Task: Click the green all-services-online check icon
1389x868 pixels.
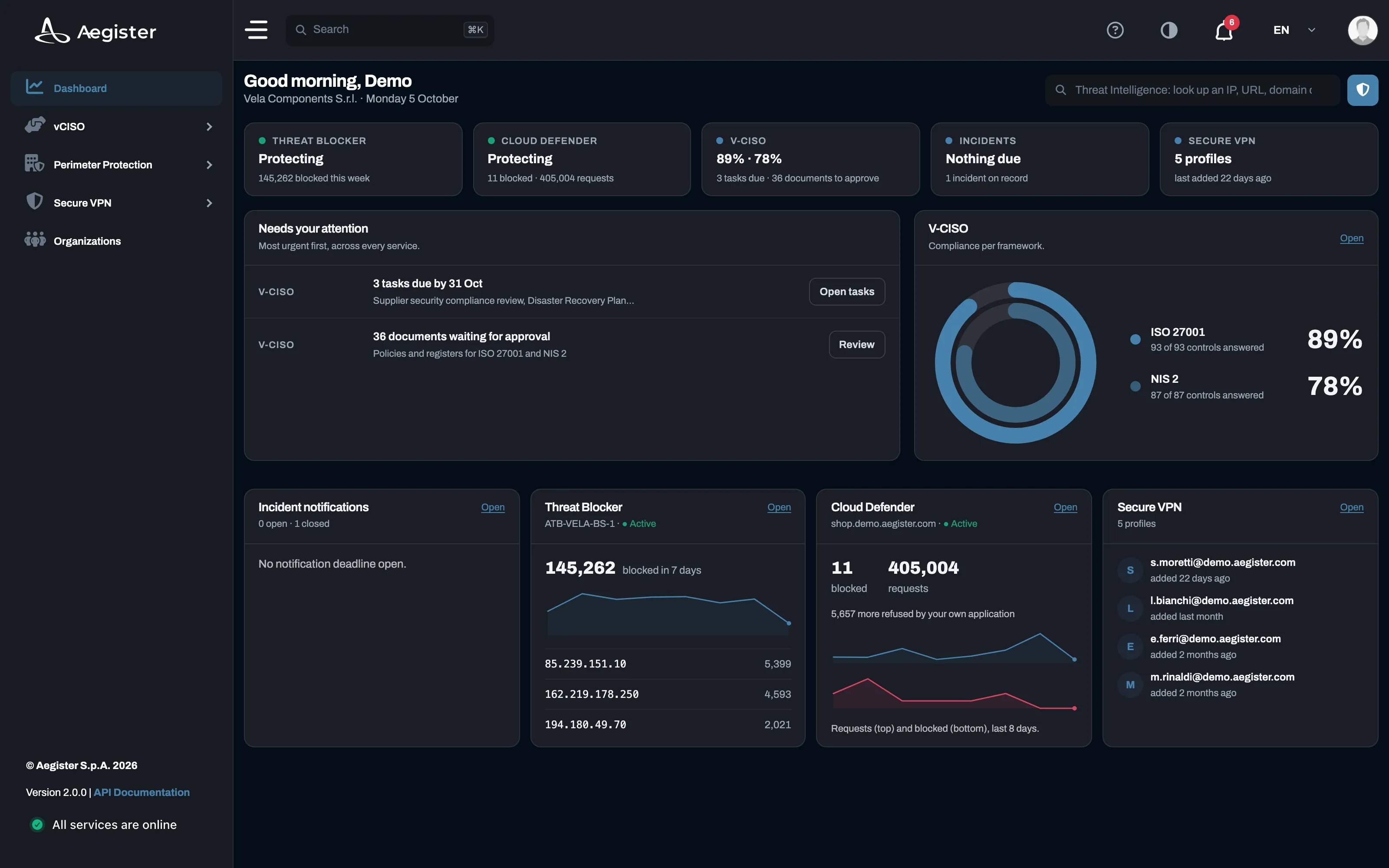Action: click(37, 824)
